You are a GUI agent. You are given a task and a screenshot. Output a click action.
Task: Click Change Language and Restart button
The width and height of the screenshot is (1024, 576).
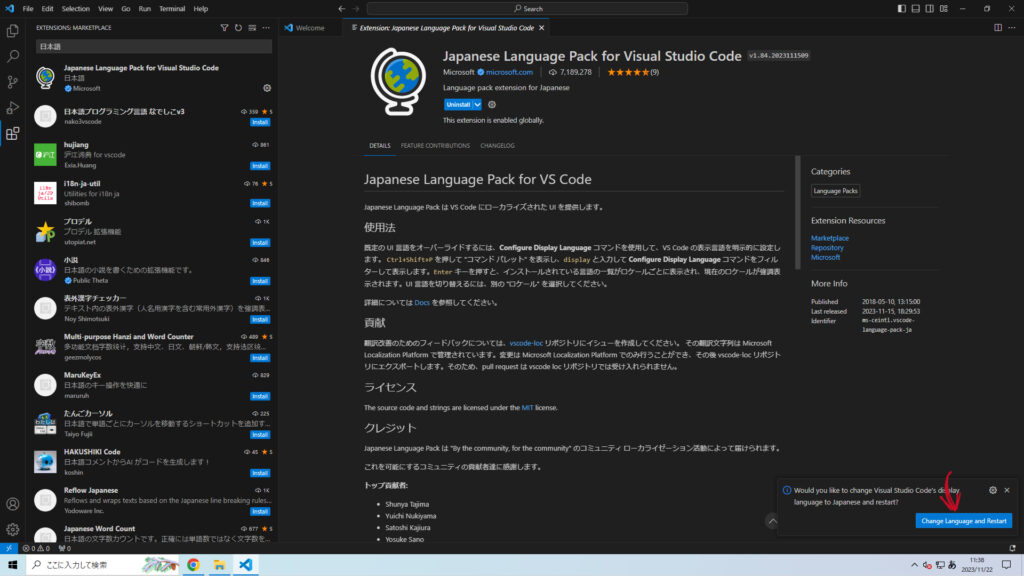[963, 521]
